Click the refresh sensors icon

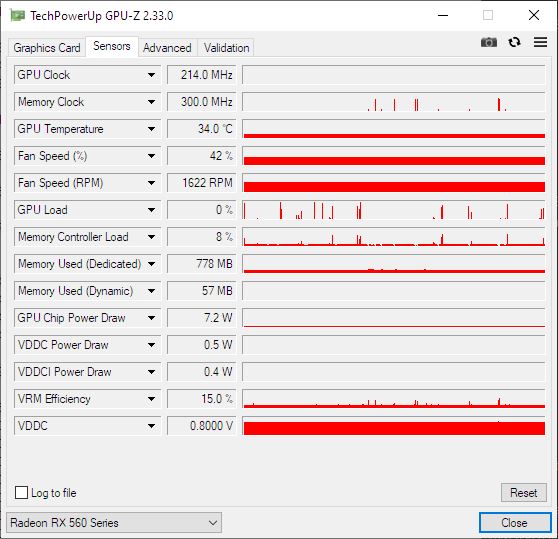(x=514, y=42)
